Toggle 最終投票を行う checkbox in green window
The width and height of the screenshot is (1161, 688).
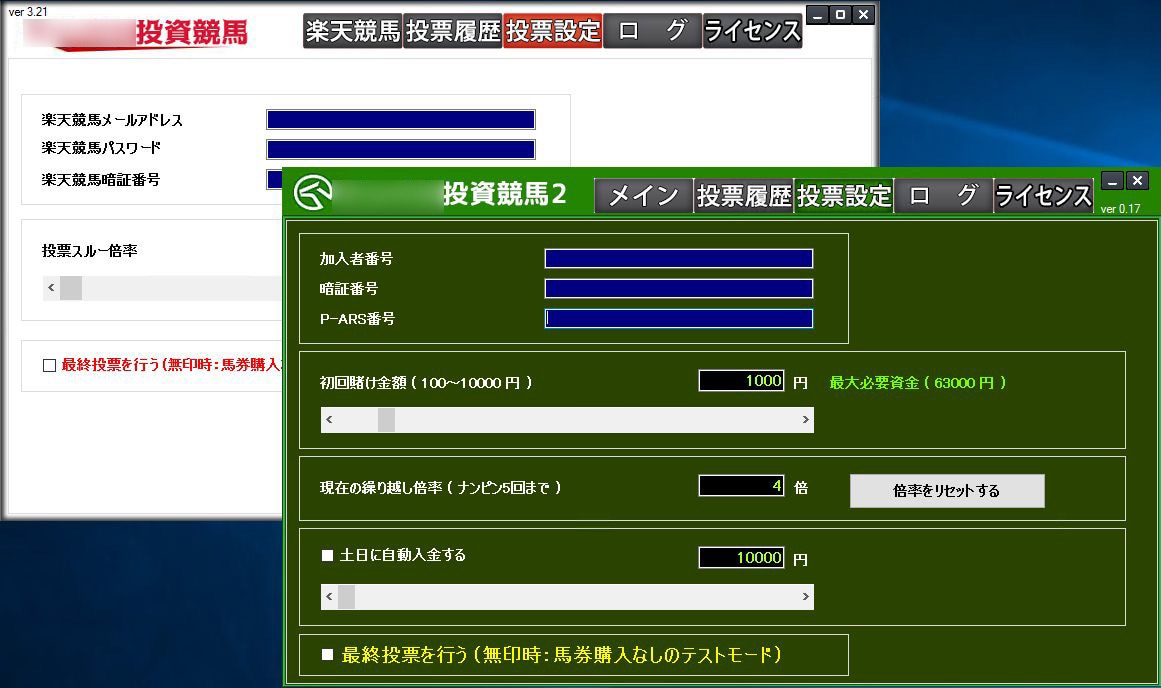(x=327, y=655)
